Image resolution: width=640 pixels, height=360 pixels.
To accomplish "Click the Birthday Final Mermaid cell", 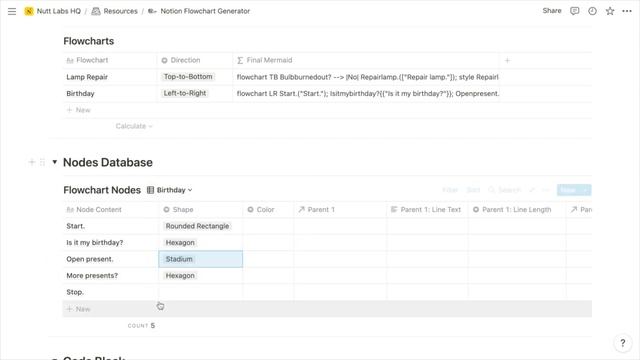I will click(366, 93).
